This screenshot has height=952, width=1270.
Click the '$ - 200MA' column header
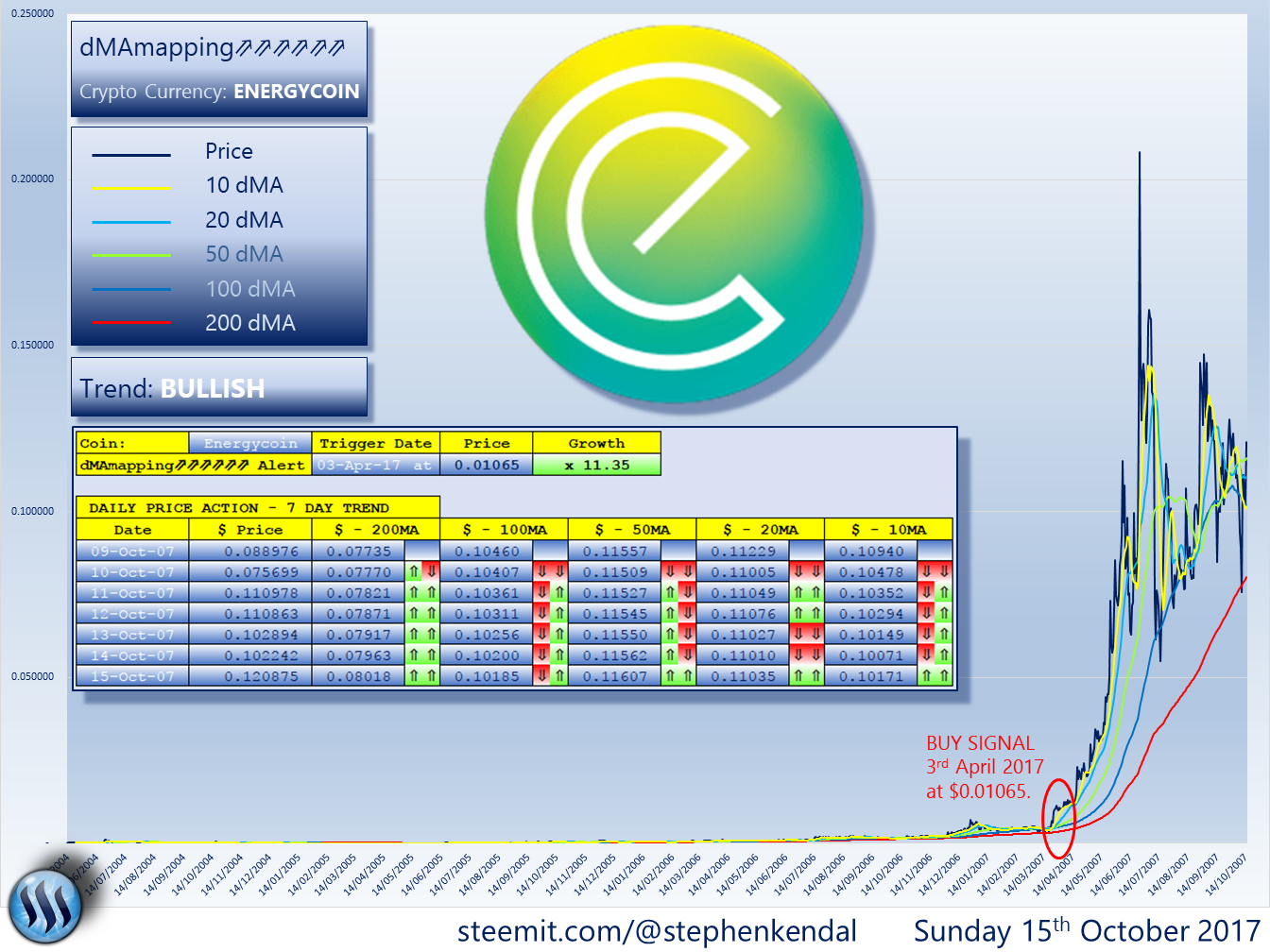pos(376,530)
